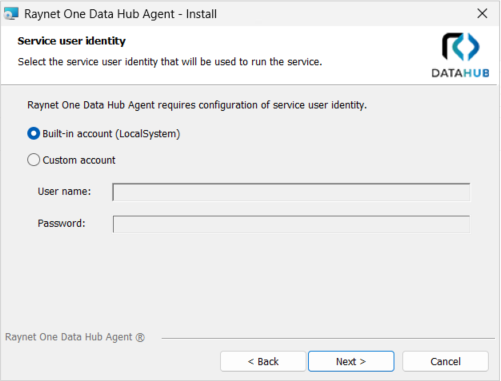The height and width of the screenshot is (381, 501).
Task: Click the 'Password:' label
Action: pos(61,223)
